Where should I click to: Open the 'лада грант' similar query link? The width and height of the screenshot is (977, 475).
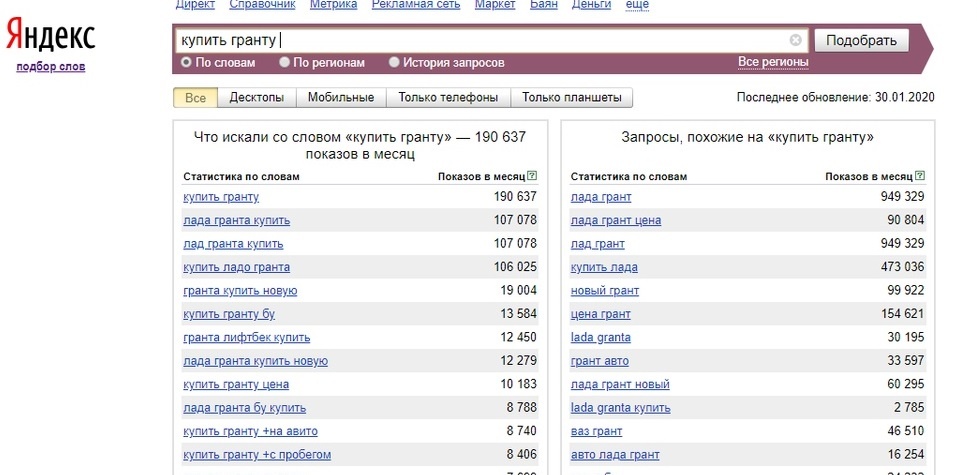601,197
